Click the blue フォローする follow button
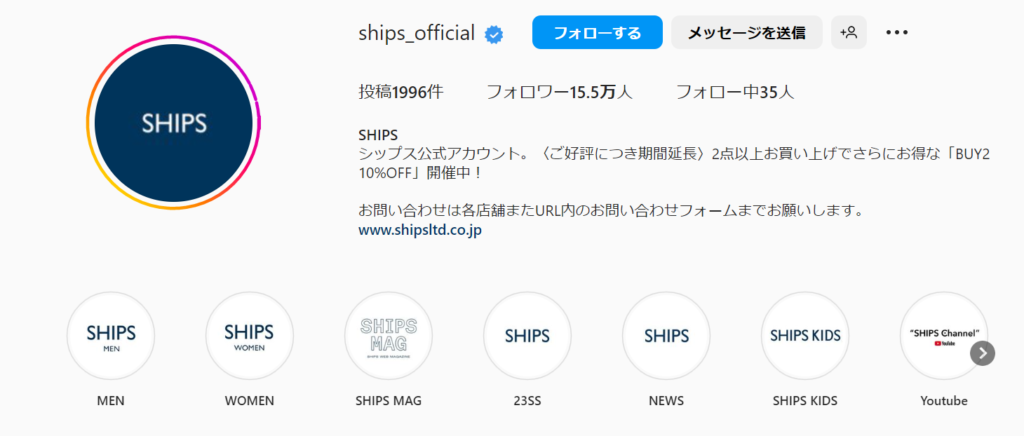This screenshot has width=1024, height=436. pyautogui.click(x=597, y=32)
